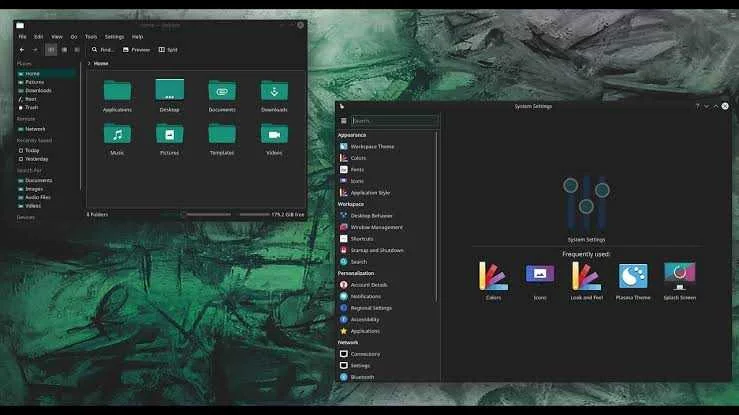Adjust the zoom slider in Dolphin status bar
739x415 pixels.
pyautogui.click(x=208, y=214)
